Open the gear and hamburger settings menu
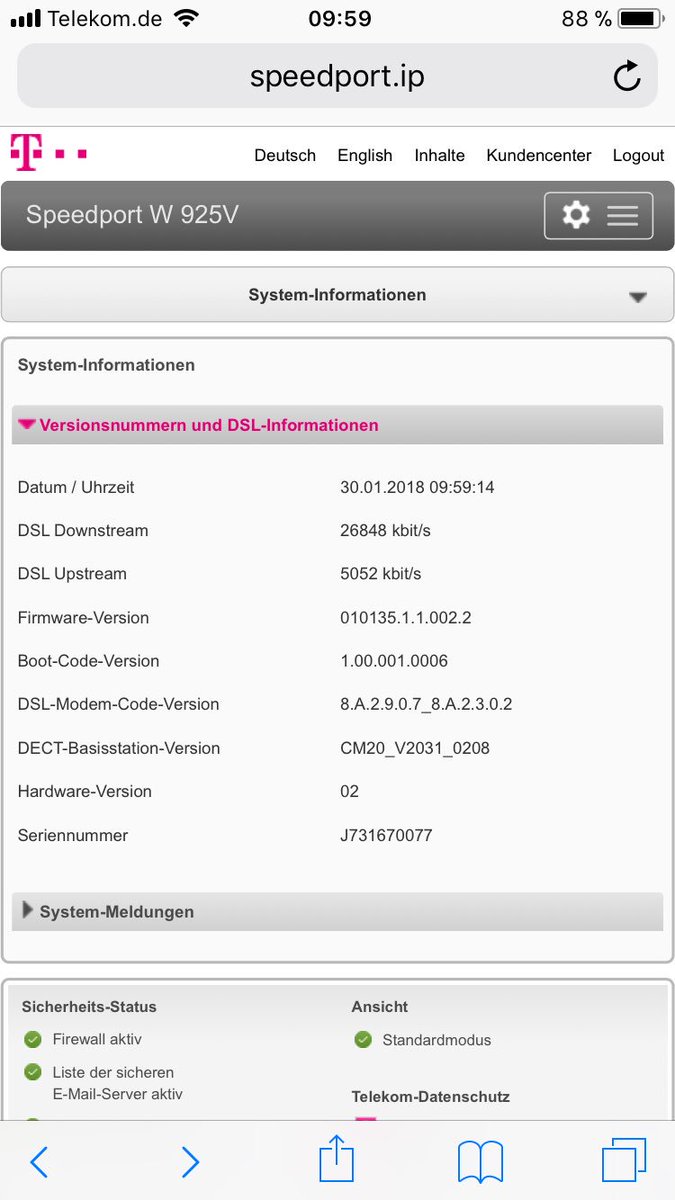 (x=598, y=215)
